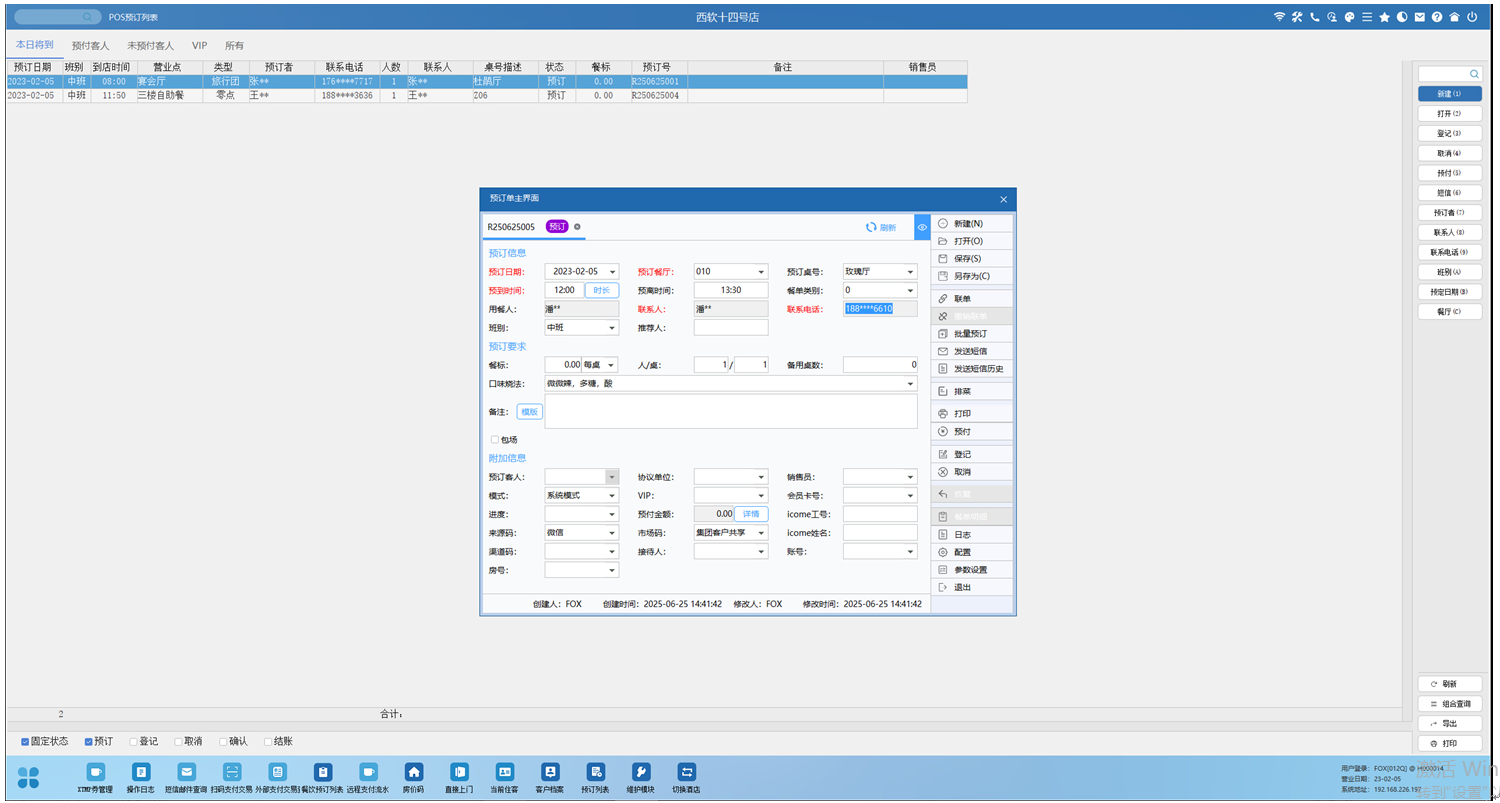1500x803 pixels.
Task: Click the mail envelope icon in the title bar
Action: point(1419,17)
